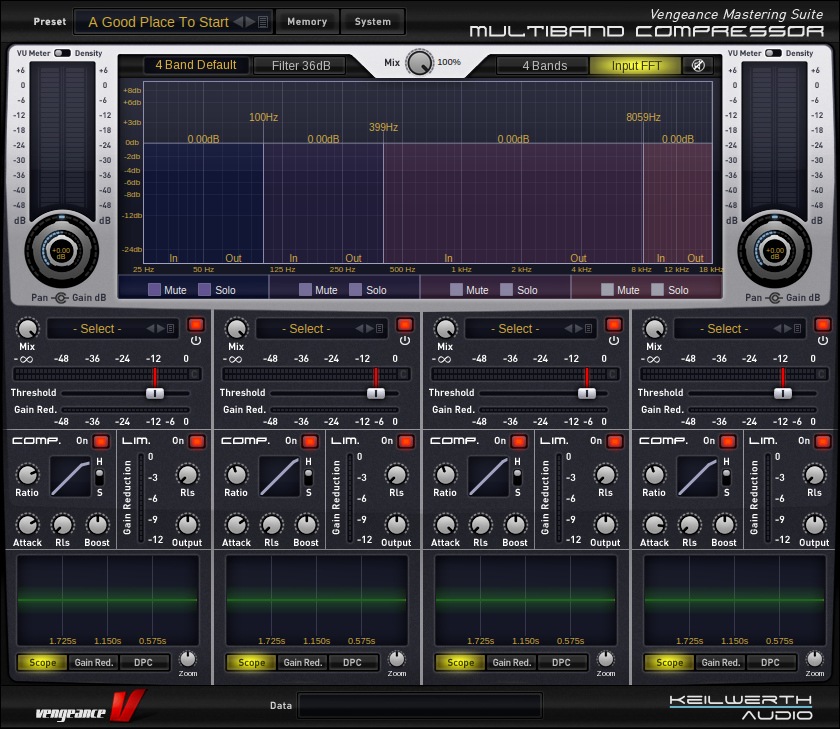Click the first band's scope Zoom knob
The height and width of the screenshot is (729, 840).
pos(188,659)
